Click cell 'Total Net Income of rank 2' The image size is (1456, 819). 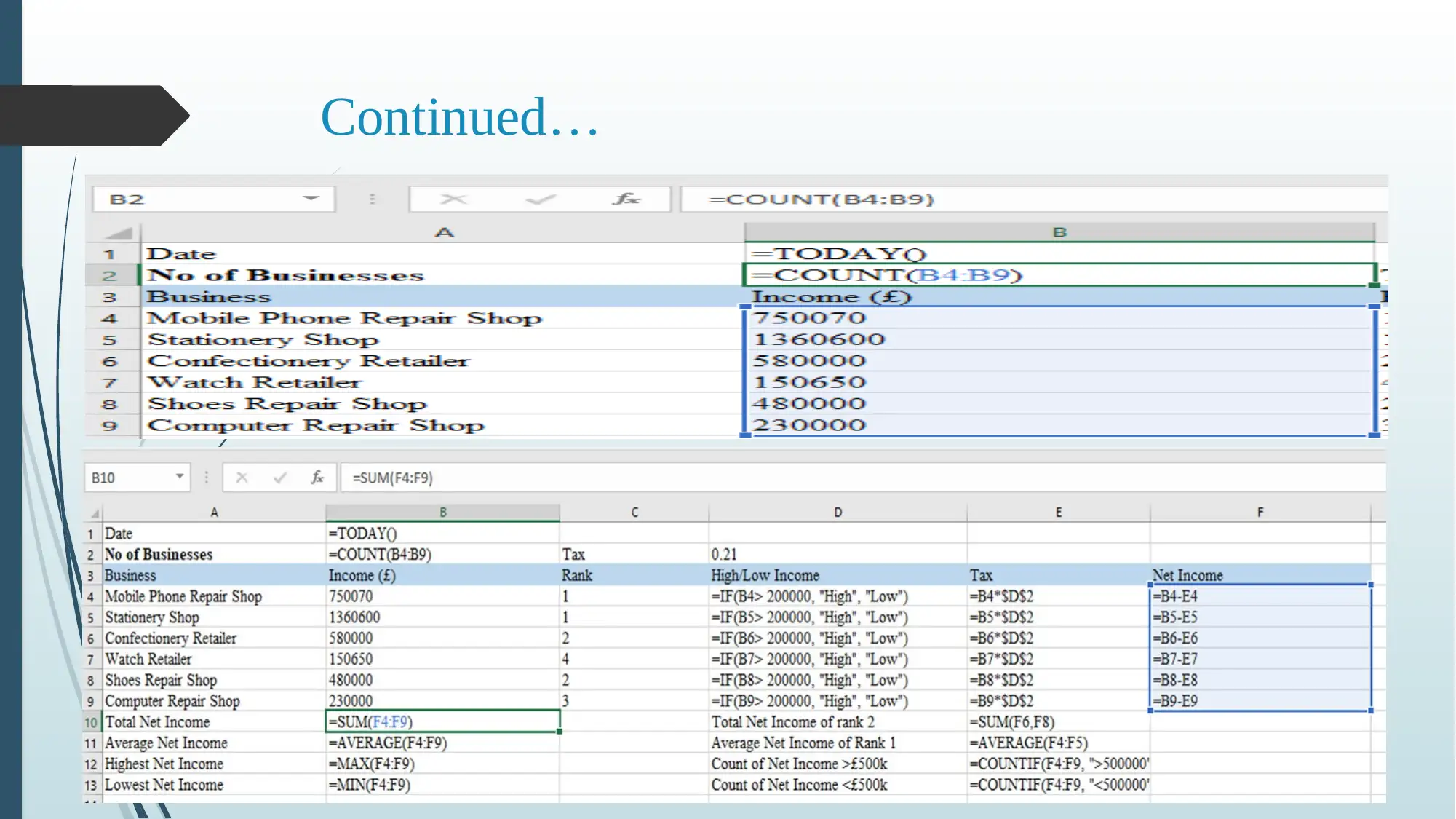pyautogui.click(x=838, y=722)
